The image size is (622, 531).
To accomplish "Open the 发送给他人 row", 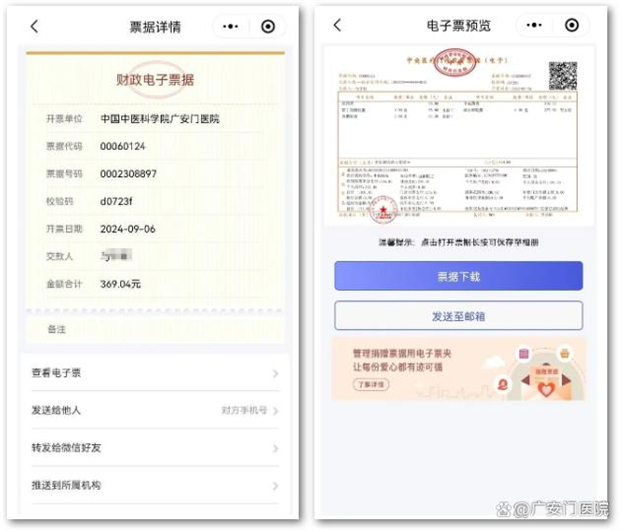I will (155, 410).
